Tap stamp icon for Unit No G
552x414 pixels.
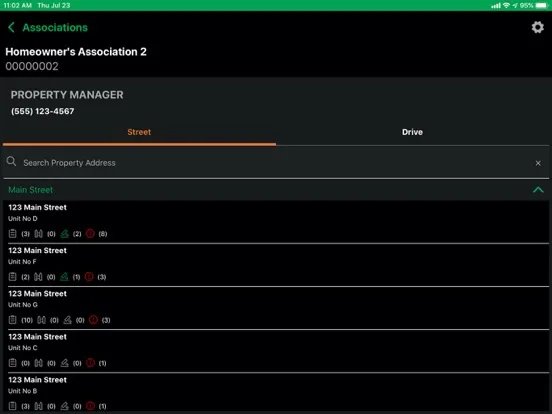click(x=67, y=320)
